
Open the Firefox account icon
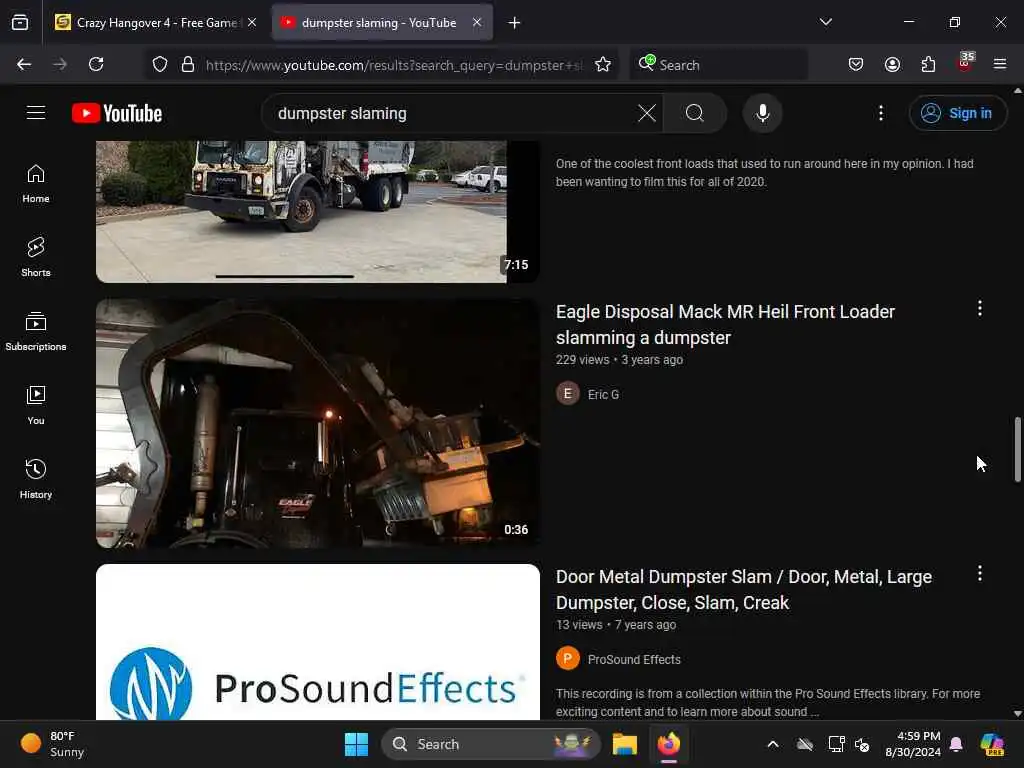pyautogui.click(x=892, y=64)
